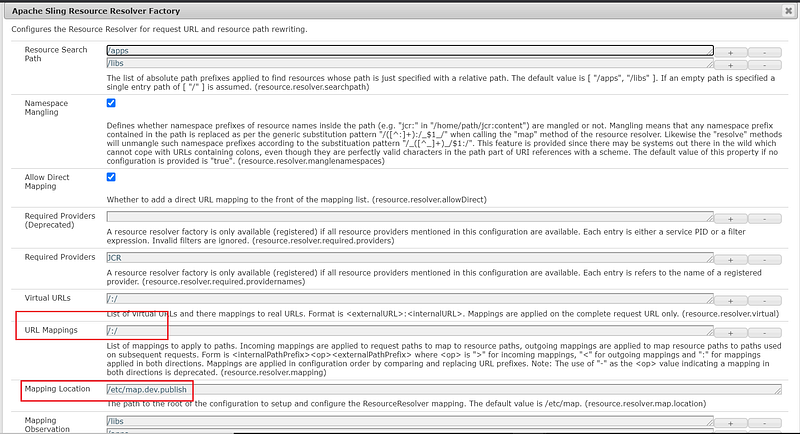The height and width of the screenshot is (434, 800).
Task: Add a Virtual URLs entry
Action: click(731, 301)
